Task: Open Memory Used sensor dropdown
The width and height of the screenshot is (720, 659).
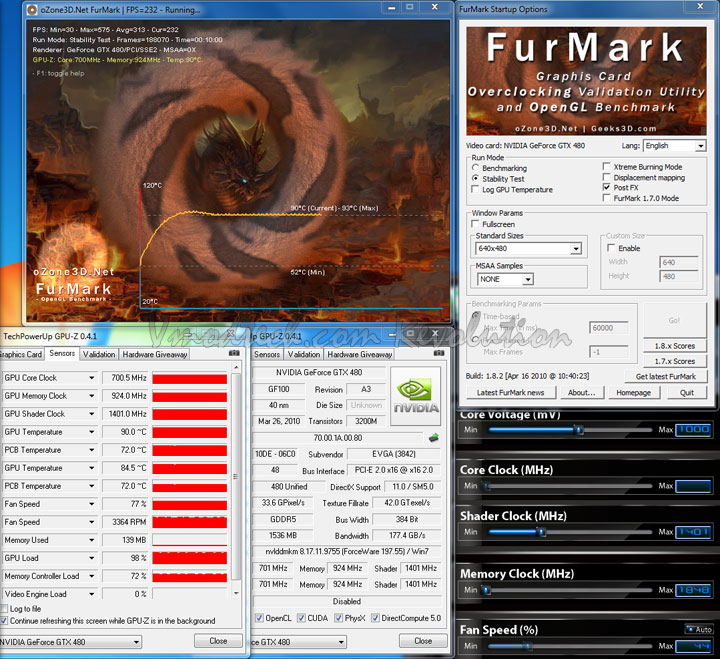Action: [x=92, y=540]
